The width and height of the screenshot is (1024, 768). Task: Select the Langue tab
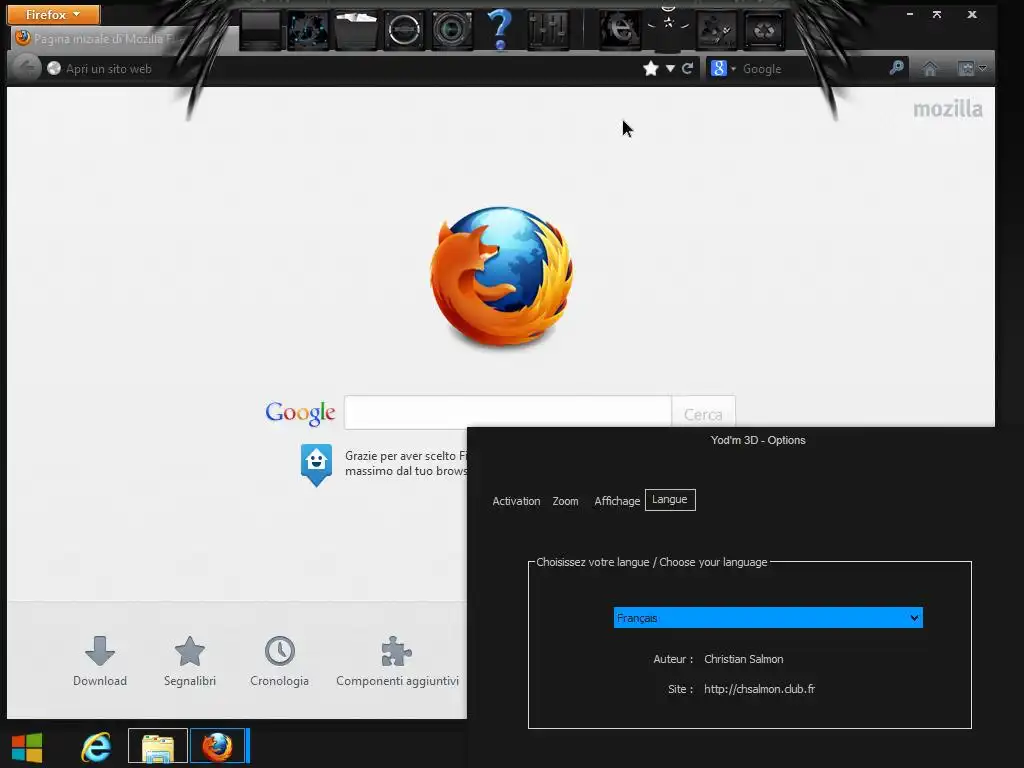click(x=670, y=500)
